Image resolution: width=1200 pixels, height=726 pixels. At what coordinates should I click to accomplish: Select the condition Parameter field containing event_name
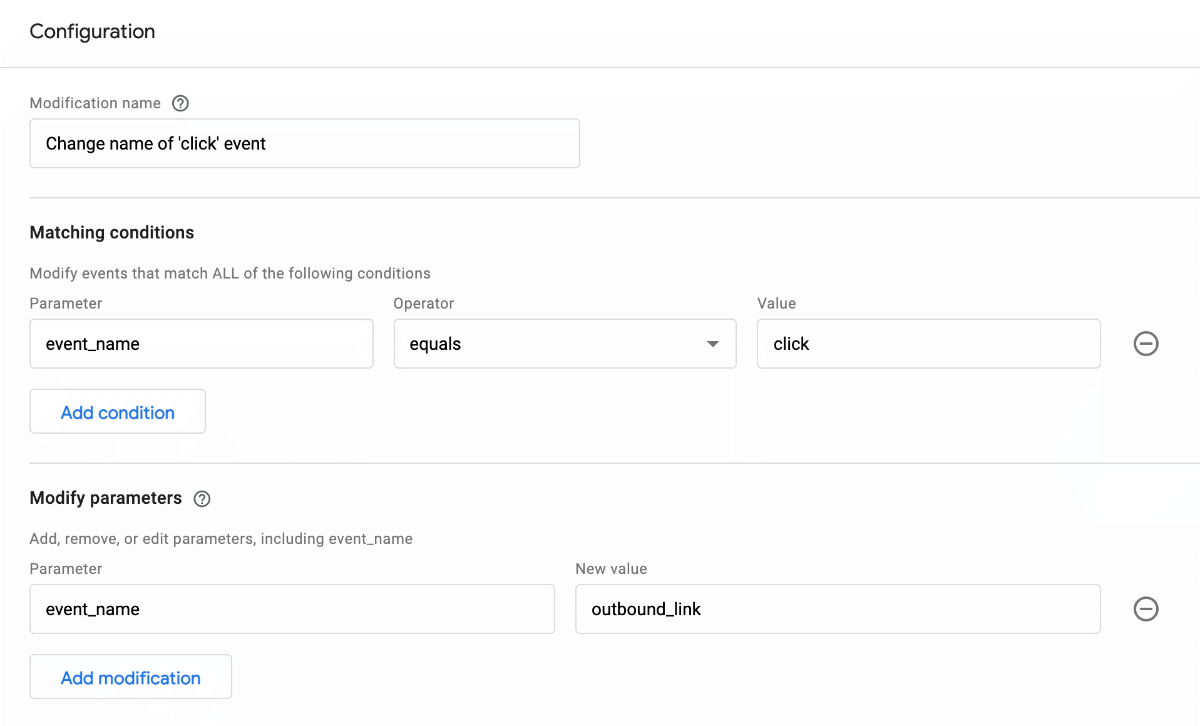[x=200, y=343]
